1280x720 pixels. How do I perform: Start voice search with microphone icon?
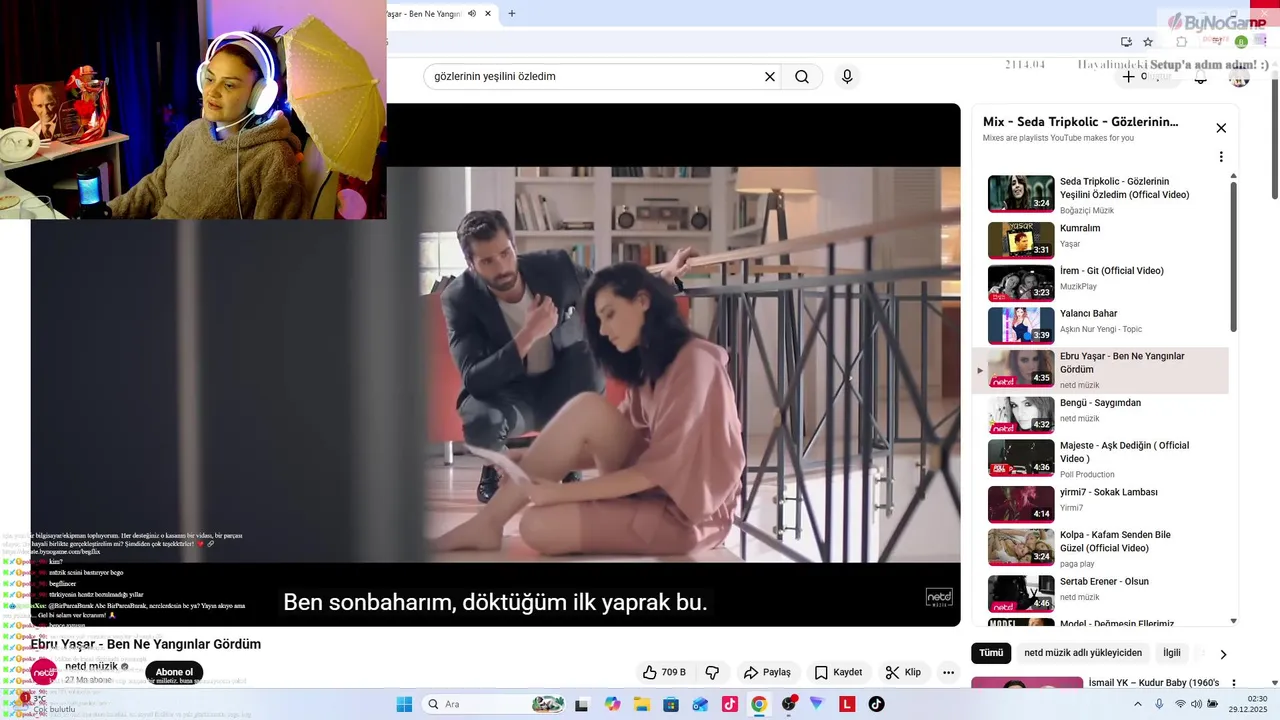[x=847, y=77]
